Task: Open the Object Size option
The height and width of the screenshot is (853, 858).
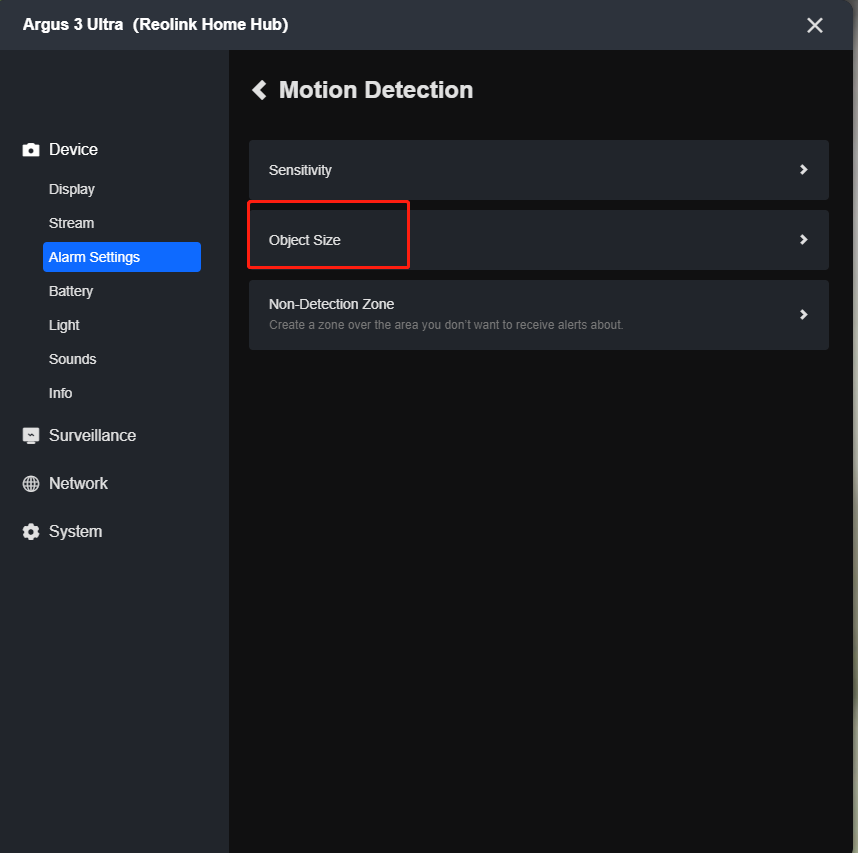Action: (x=538, y=240)
